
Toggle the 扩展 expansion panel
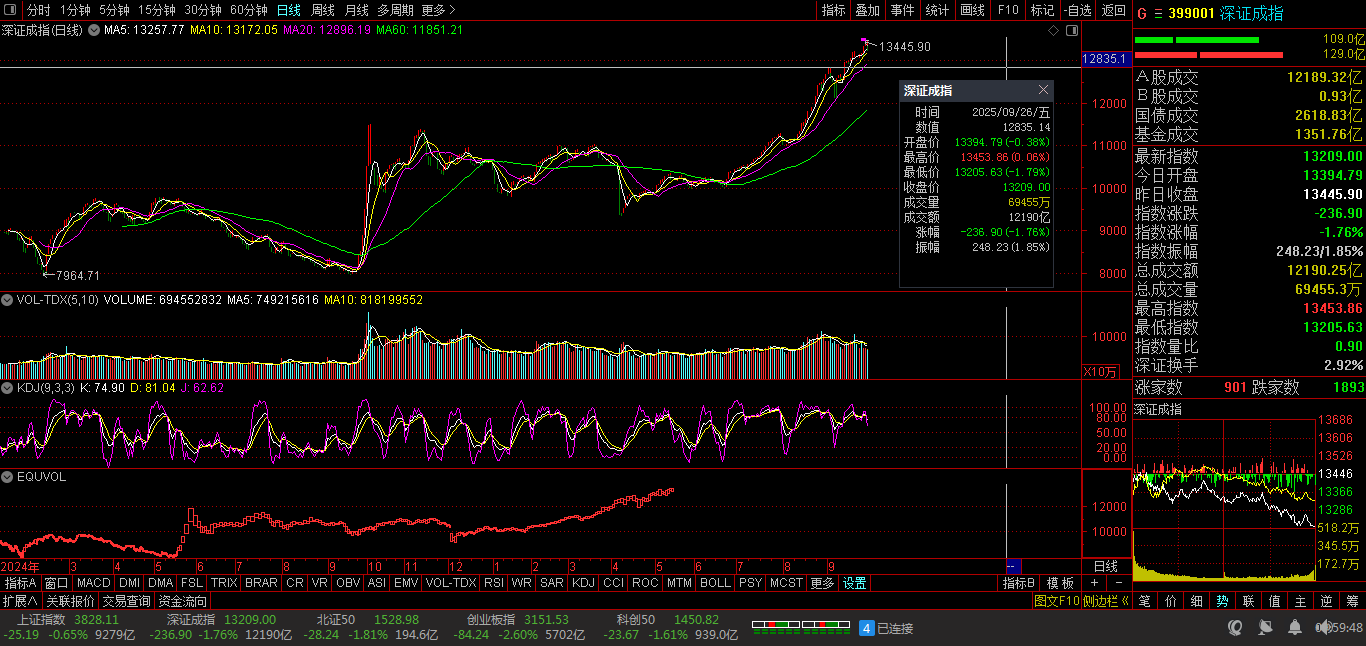[x=20, y=601]
